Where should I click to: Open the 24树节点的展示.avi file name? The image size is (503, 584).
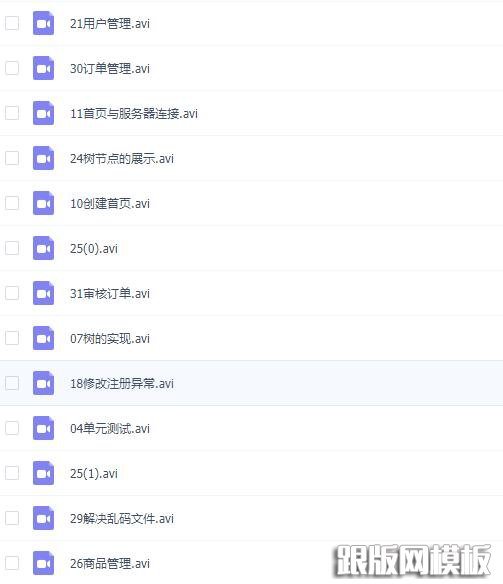click(122, 158)
